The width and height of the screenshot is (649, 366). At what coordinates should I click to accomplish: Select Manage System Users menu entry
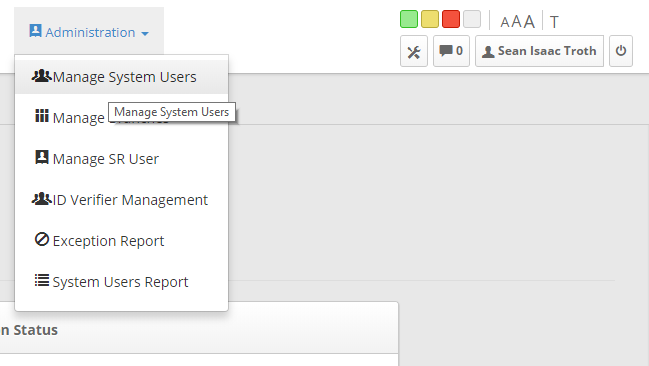[x=121, y=77]
